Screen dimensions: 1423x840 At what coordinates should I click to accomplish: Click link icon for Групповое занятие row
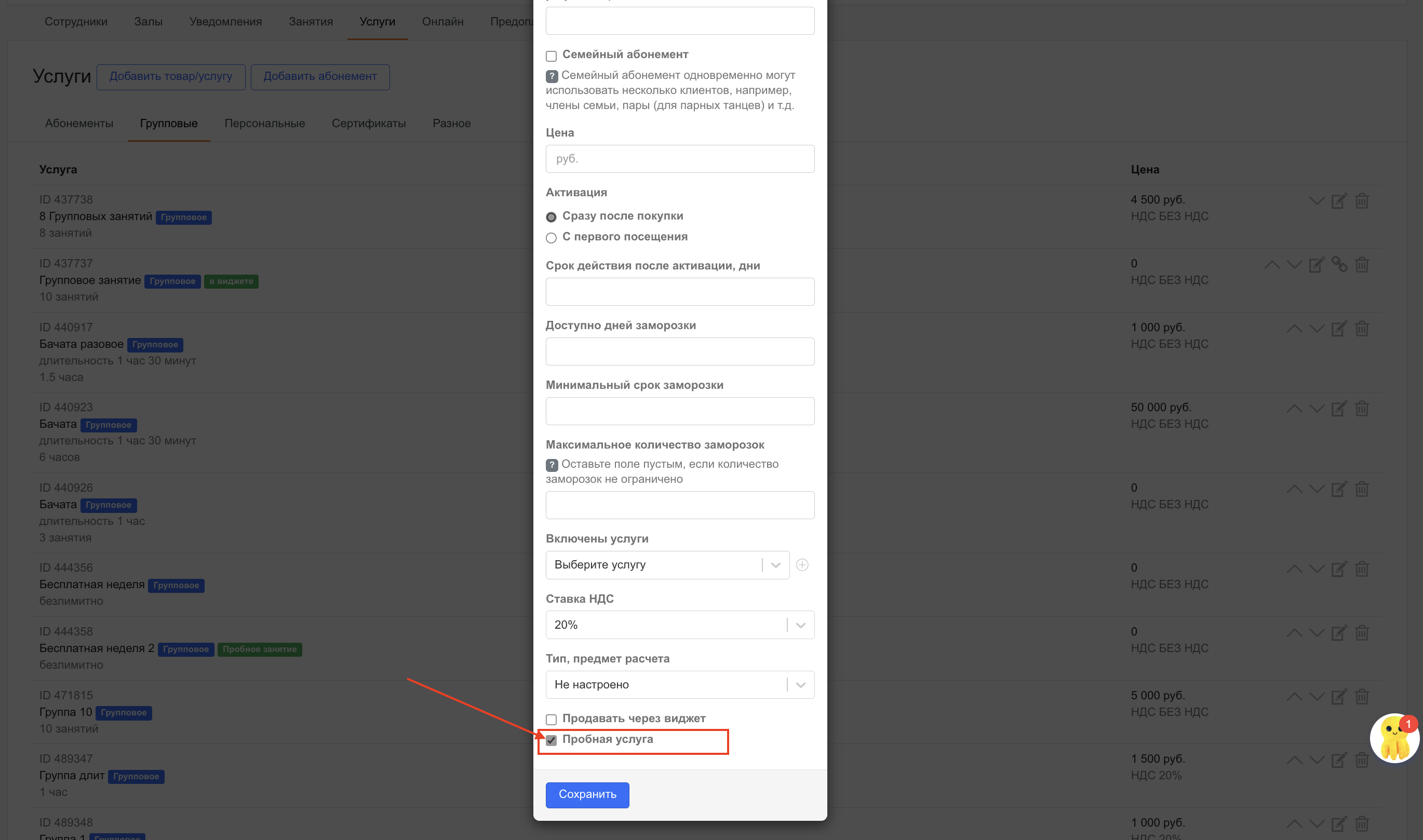[x=1339, y=264]
